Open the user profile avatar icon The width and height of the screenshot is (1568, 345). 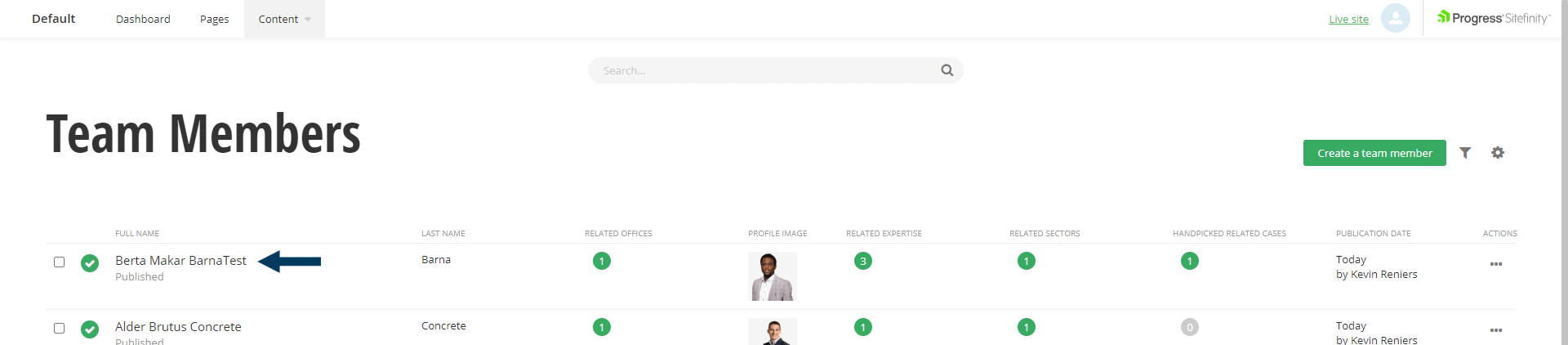pos(1396,18)
